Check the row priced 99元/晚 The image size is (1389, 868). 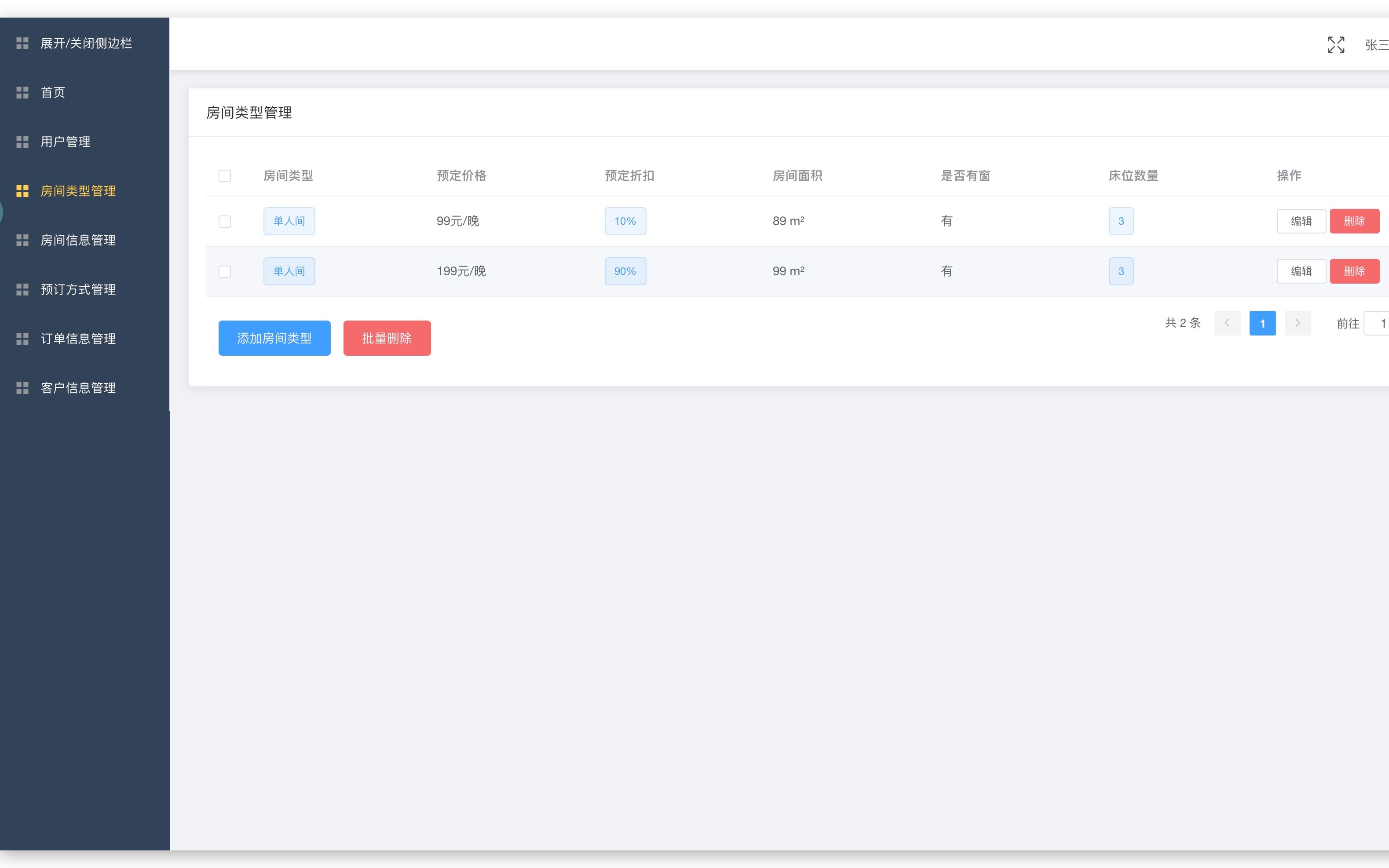224,222
